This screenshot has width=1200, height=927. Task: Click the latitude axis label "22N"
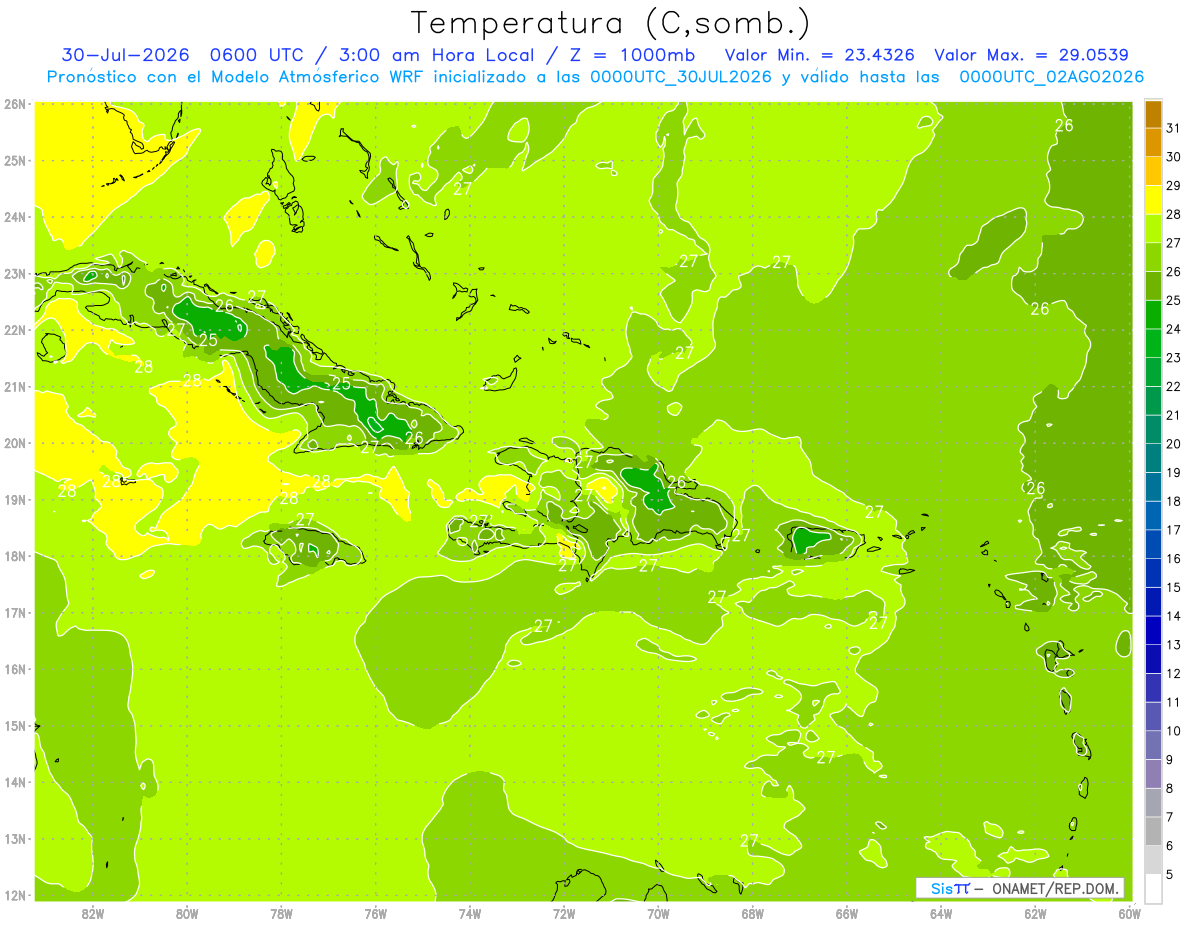(x=14, y=330)
